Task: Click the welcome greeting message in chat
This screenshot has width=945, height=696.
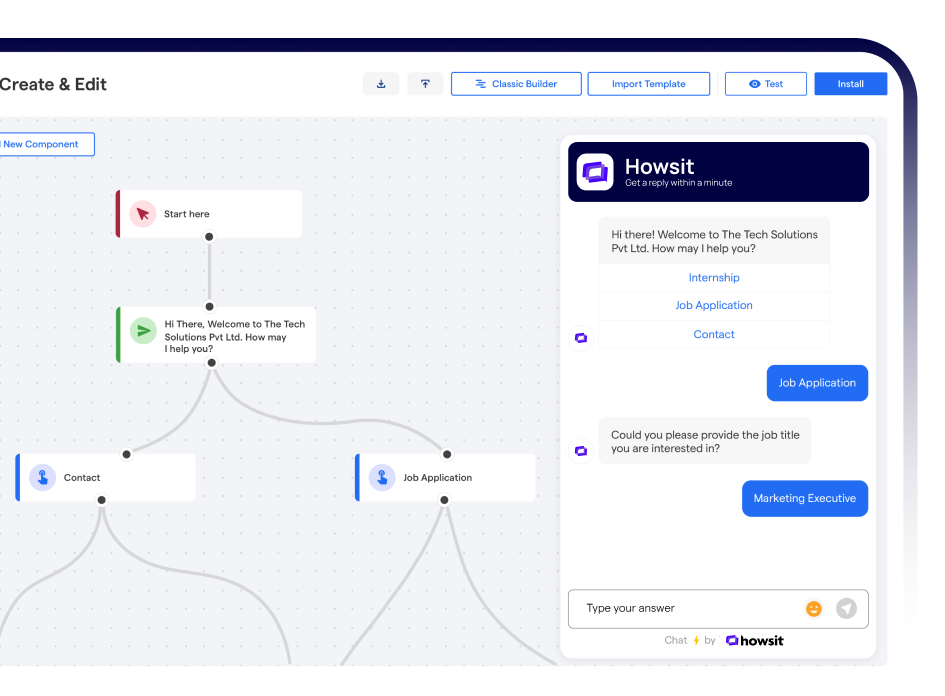Action: point(714,241)
